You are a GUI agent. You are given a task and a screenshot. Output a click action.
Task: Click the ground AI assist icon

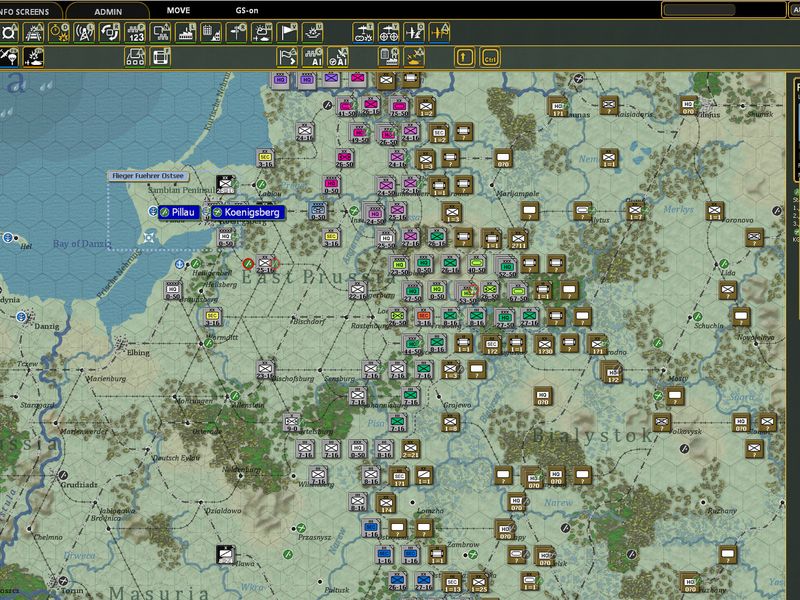click(x=312, y=57)
